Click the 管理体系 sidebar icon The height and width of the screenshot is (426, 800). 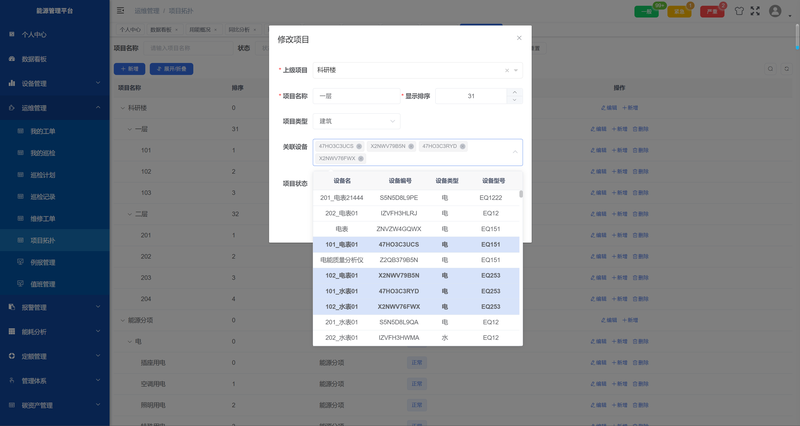12,381
